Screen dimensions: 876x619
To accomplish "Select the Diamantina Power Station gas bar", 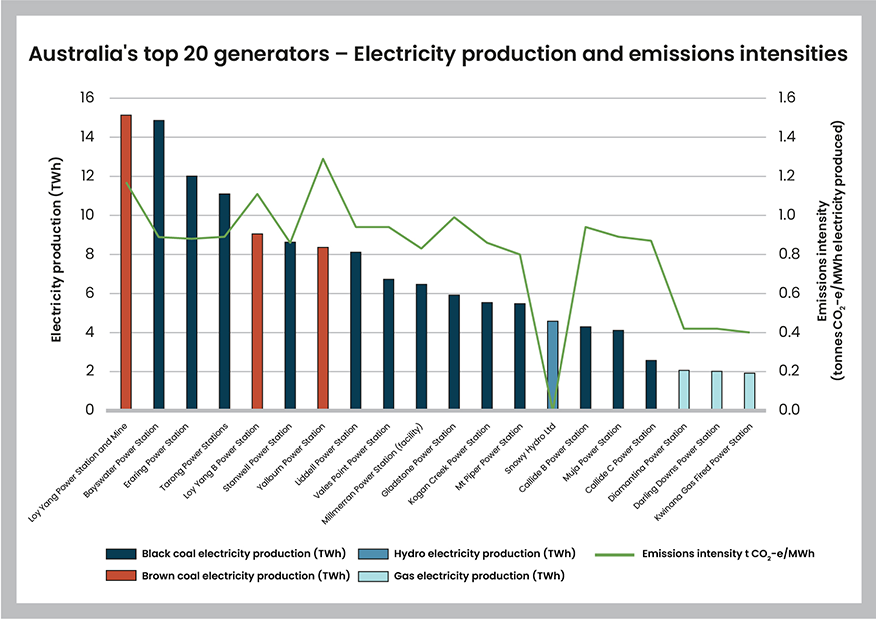I will pyautogui.click(x=686, y=390).
